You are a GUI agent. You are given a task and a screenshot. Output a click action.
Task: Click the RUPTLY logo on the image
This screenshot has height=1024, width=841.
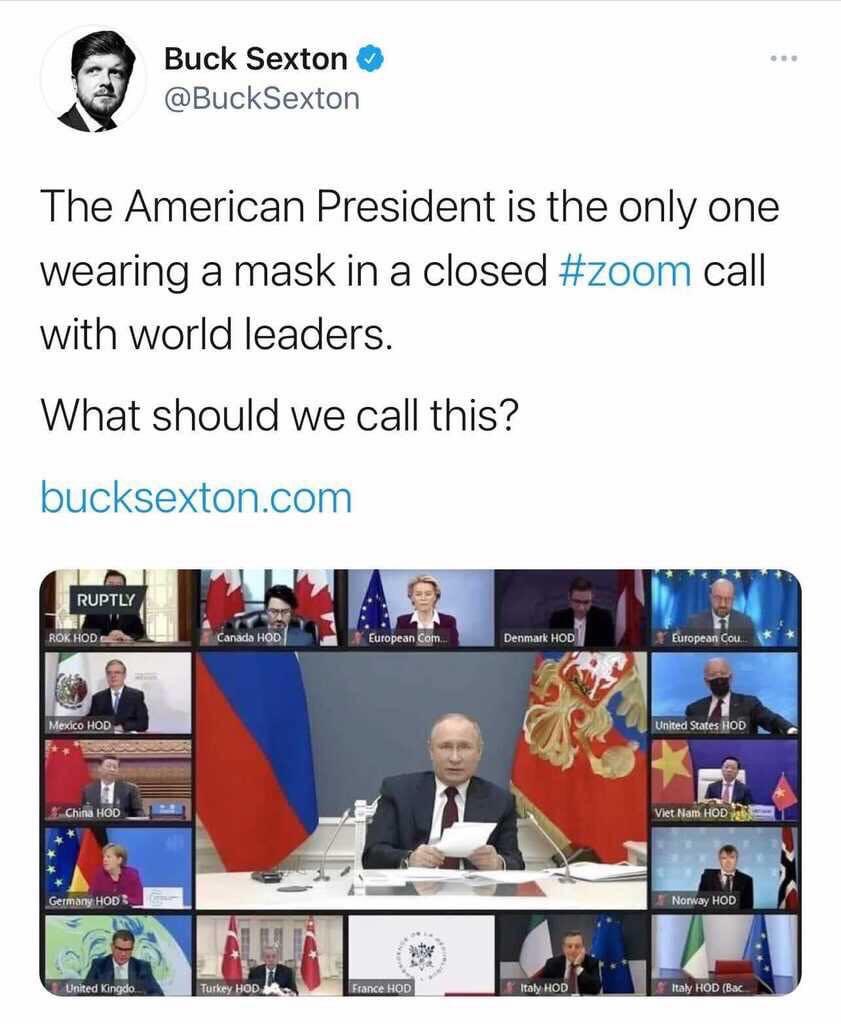(106, 598)
